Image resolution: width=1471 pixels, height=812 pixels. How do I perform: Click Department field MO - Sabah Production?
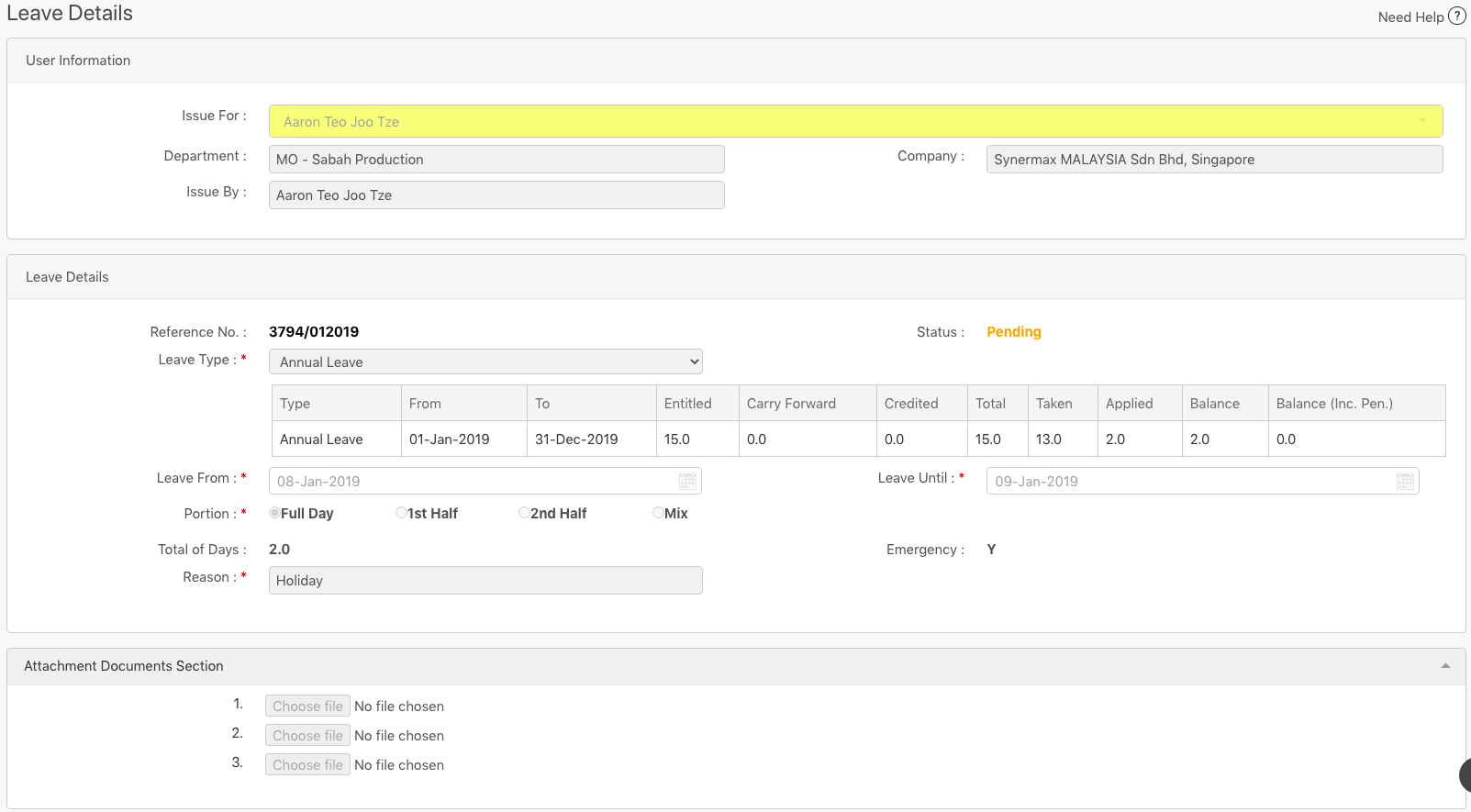click(x=496, y=159)
